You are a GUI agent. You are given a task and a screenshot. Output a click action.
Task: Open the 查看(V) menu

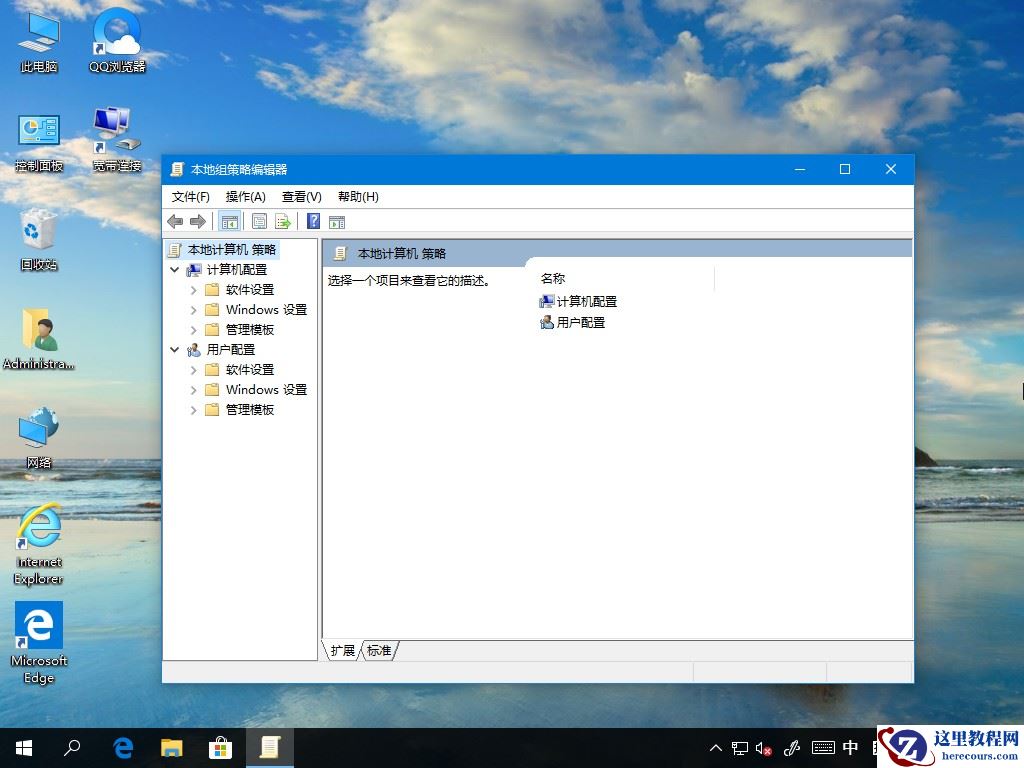[x=300, y=196]
